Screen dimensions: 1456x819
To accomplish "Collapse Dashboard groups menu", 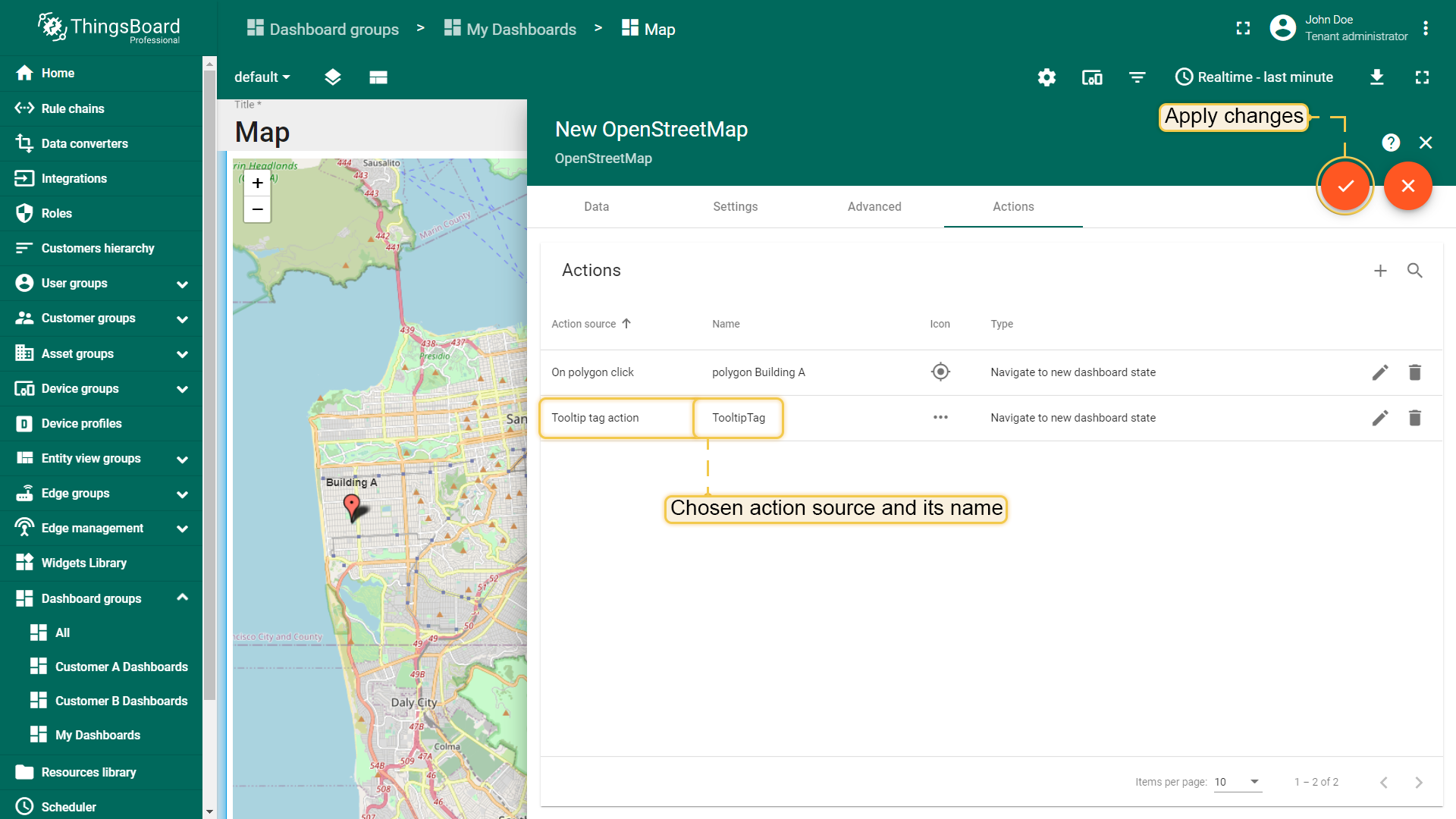I will [102, 598].
